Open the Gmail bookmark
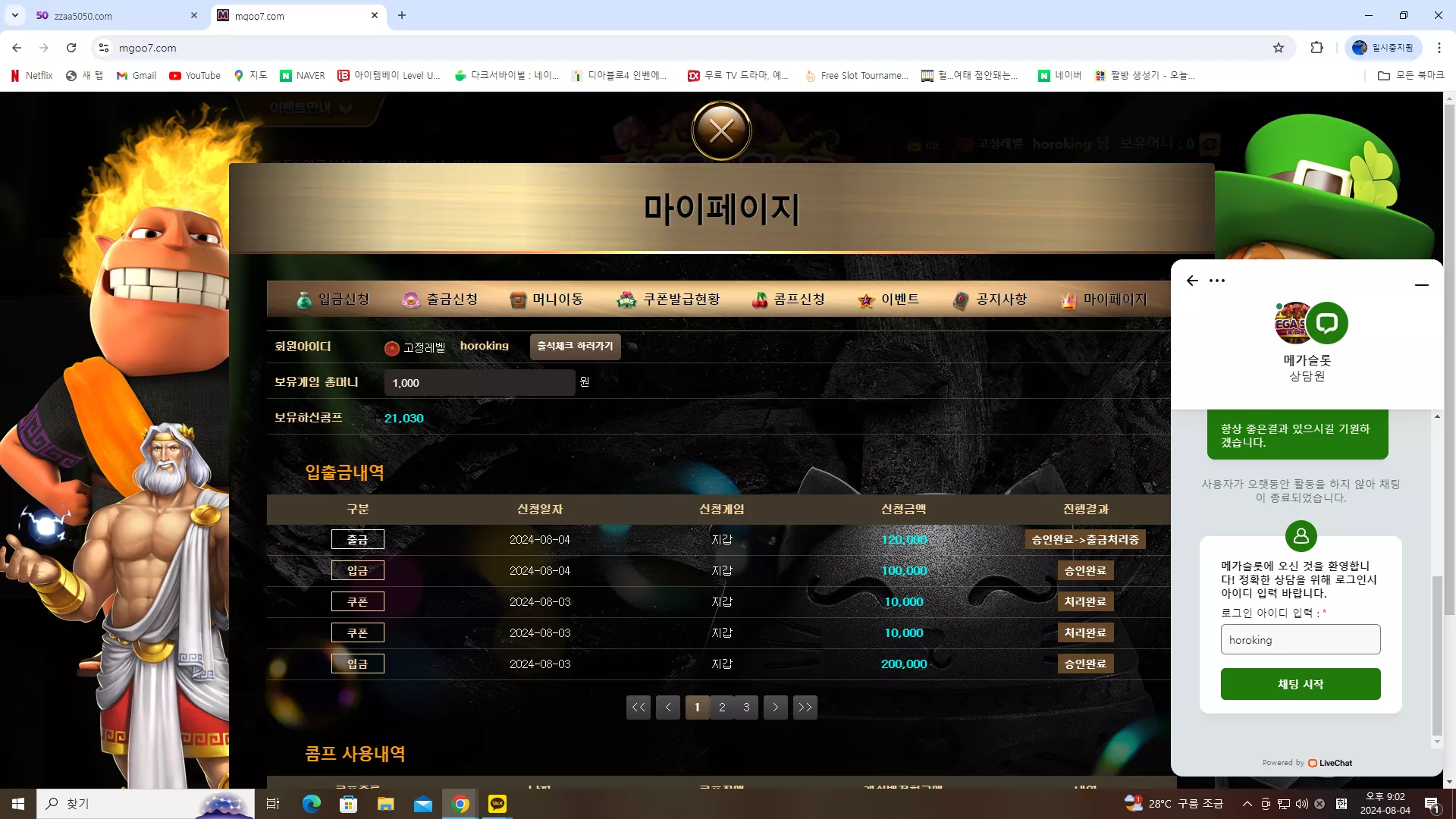Screen dimensions: 1456x819 [x=136, y=75]
